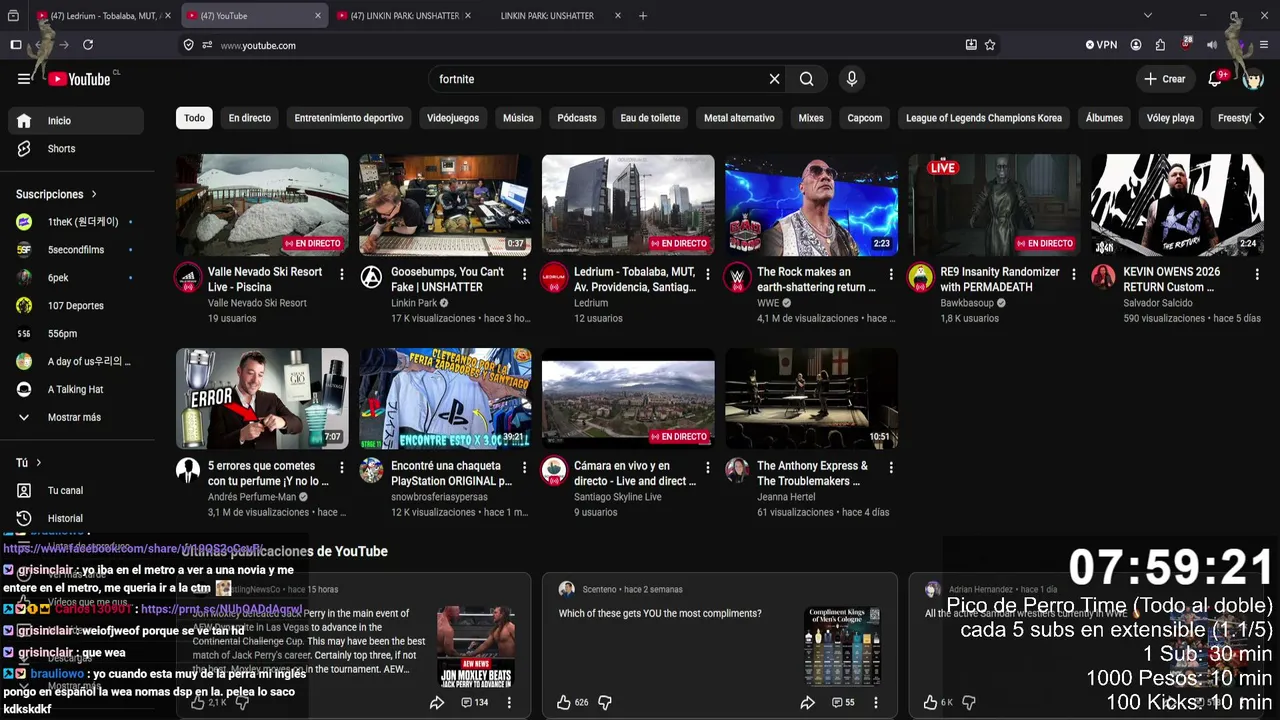Open options for RE9 Insanity Randomizer stream
The width and height of the screenshot is (1280, 720).
(1074, 274)
